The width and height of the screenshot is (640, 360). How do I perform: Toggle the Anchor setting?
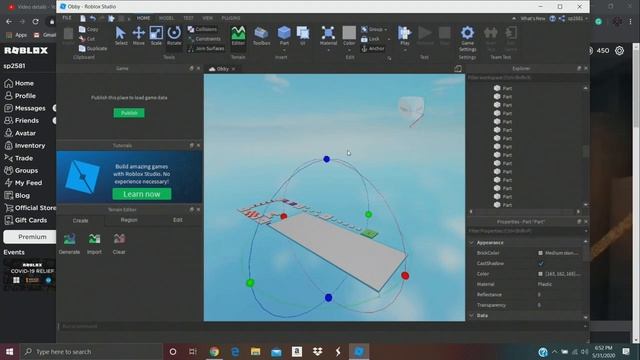373,48
